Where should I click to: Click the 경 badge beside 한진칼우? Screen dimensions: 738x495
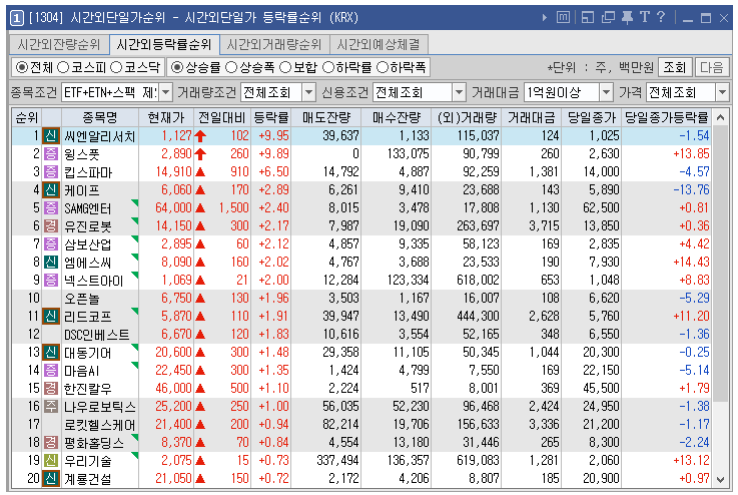click(50, 388)
